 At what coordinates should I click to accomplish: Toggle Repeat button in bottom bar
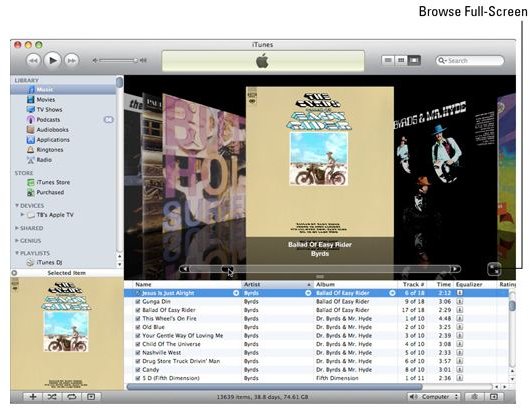(x=71, y=397)
